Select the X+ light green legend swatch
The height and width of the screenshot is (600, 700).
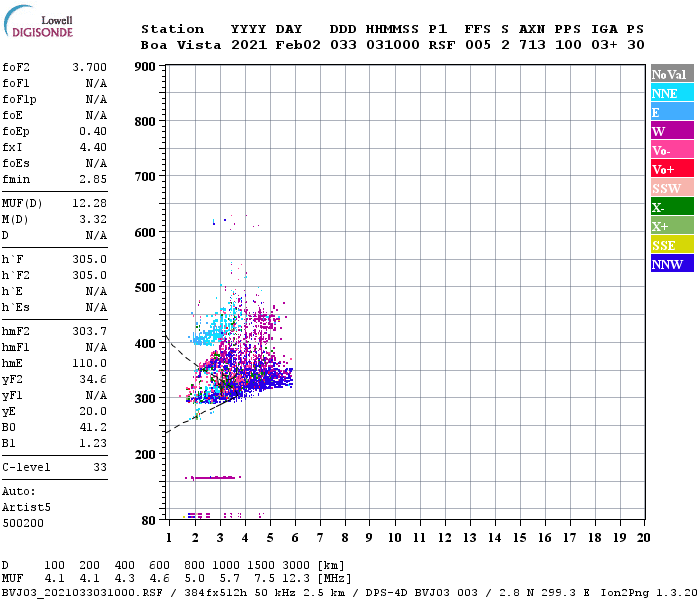coord(672,226)
